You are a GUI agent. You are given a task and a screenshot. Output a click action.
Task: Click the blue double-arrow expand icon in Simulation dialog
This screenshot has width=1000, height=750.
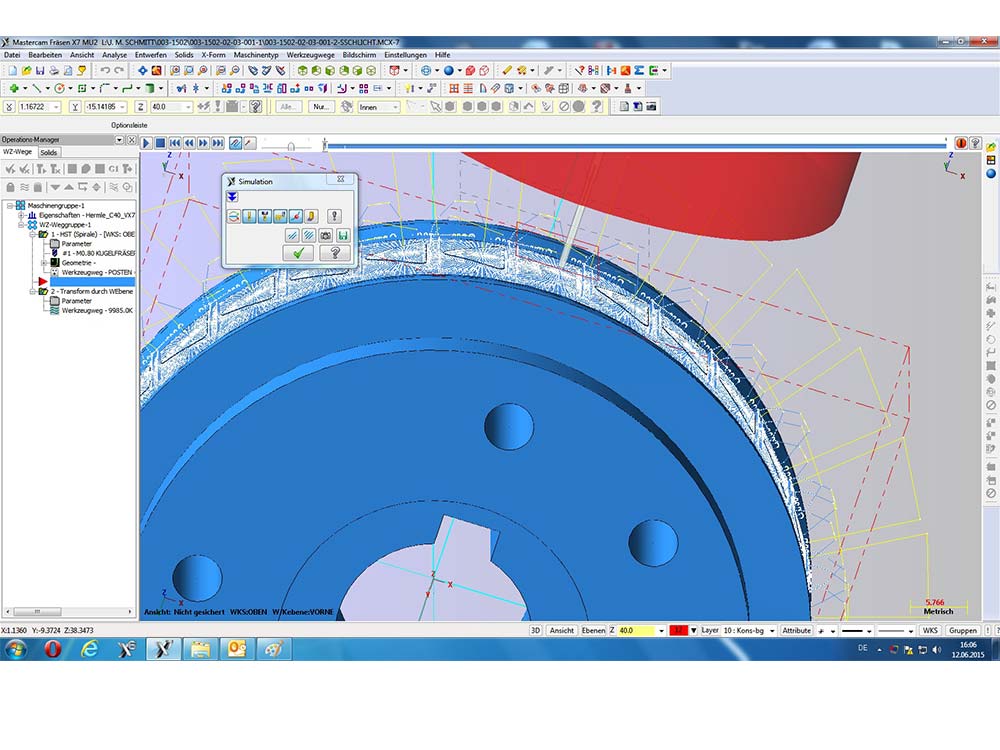232,197
